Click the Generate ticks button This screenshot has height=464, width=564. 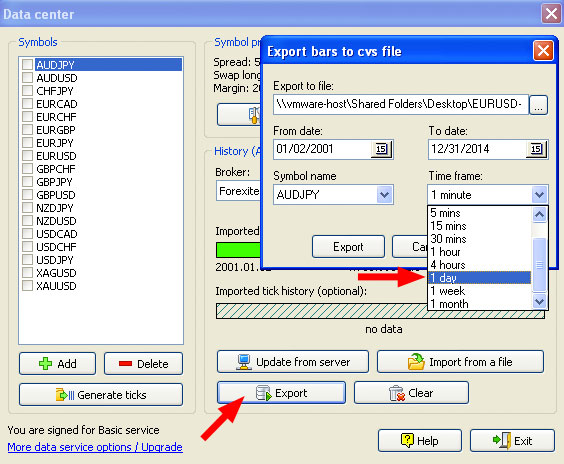point(101,395)
